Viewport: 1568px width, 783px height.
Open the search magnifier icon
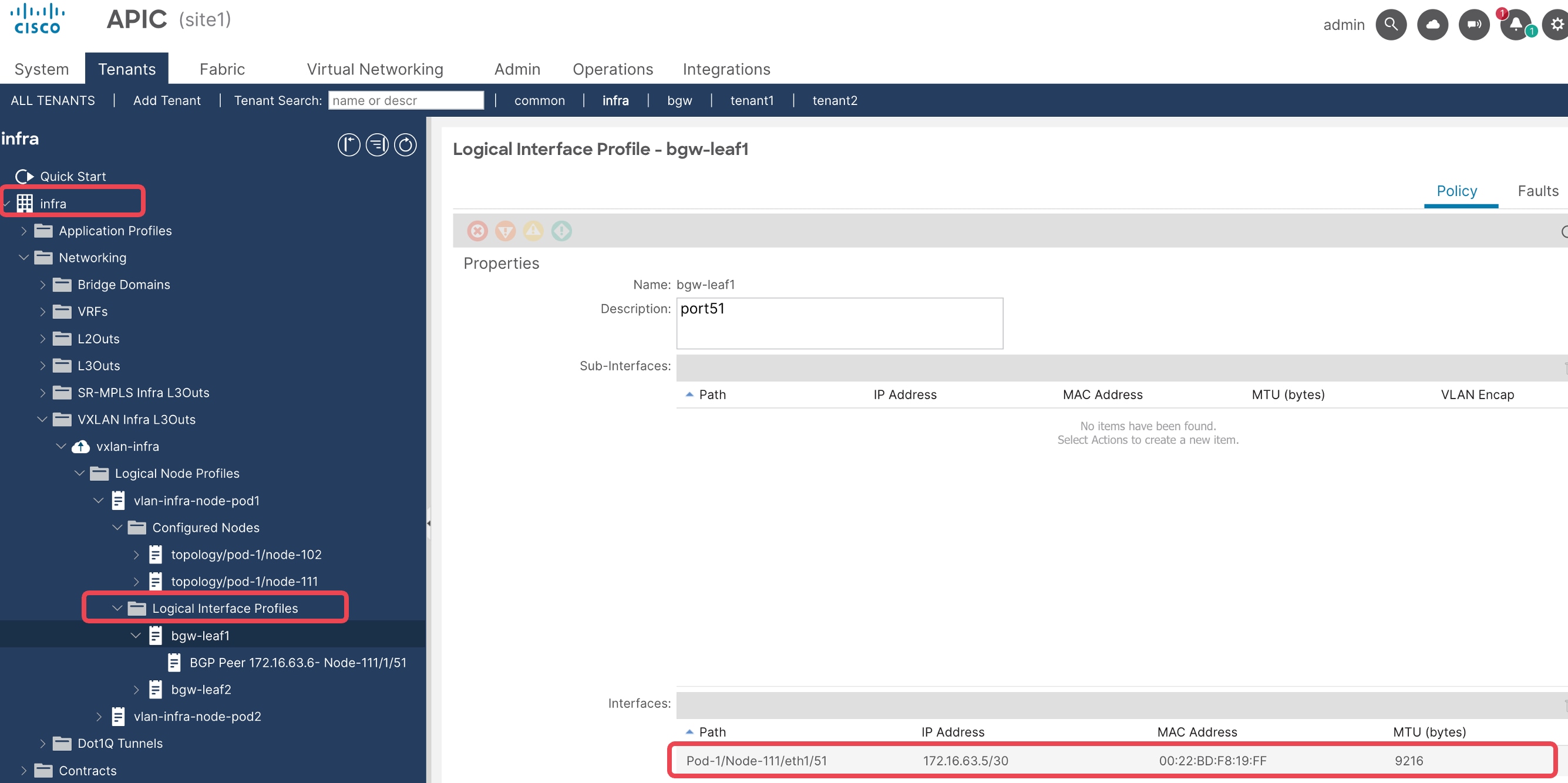(1391, 24)
